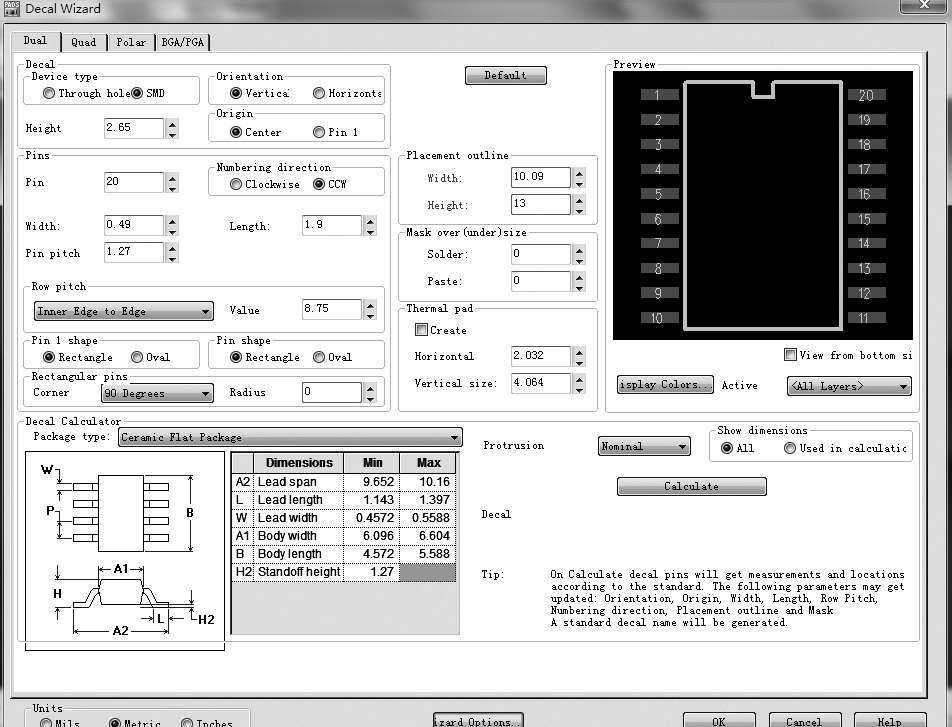Increase the Row pitch Value spinner
Image resolution: width=952 pixels, height=727 pixels.
(x=370, y=305)
